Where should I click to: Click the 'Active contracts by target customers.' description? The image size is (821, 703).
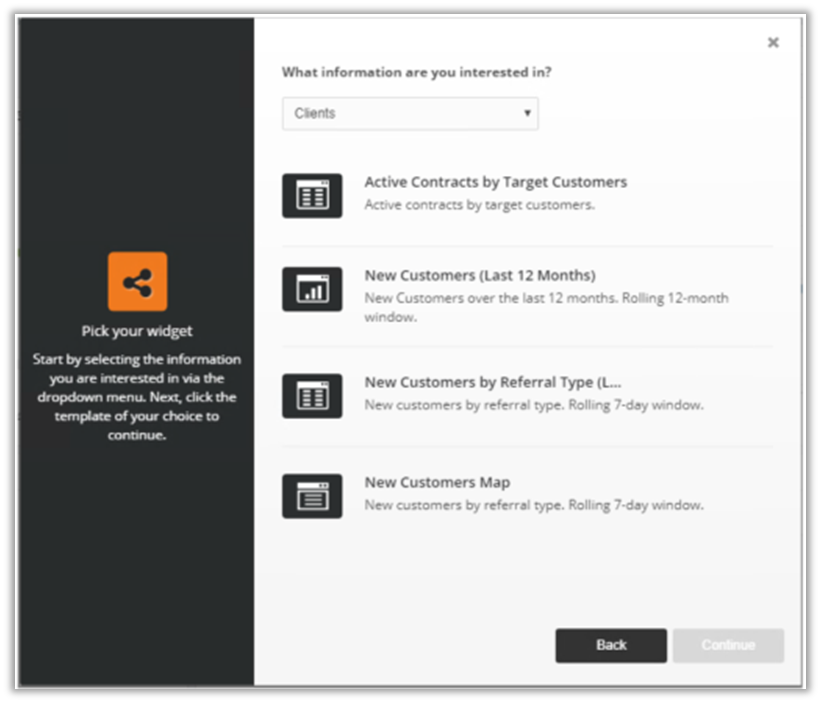click(479, 205)
